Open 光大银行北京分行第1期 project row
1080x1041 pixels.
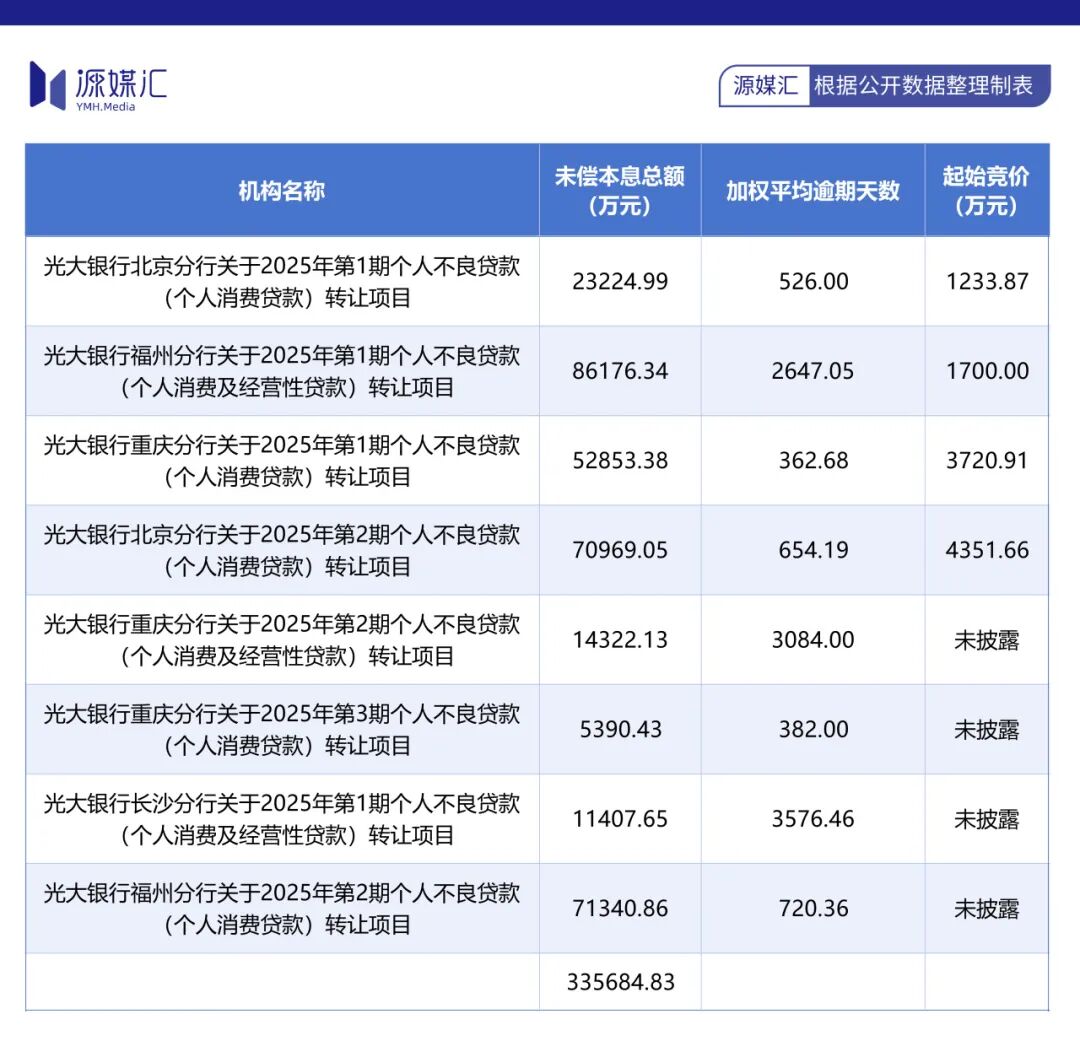(282, 281)
